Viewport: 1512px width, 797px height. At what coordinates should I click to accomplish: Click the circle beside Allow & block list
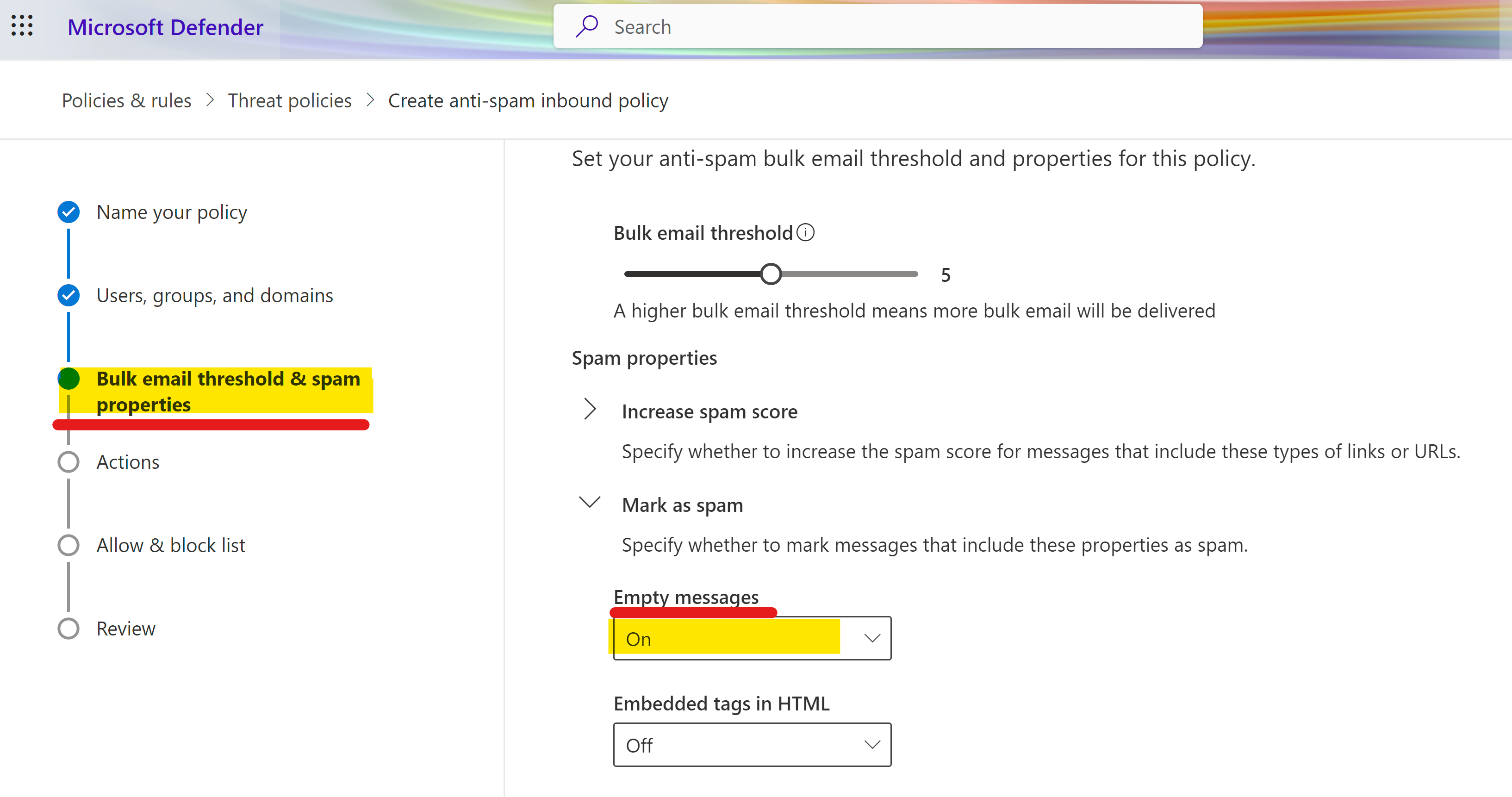[68, 545]
